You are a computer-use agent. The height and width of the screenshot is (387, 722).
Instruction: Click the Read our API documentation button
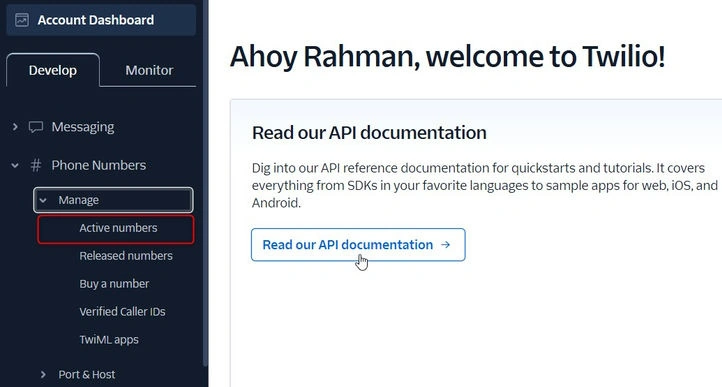click(x=358, y=245)
